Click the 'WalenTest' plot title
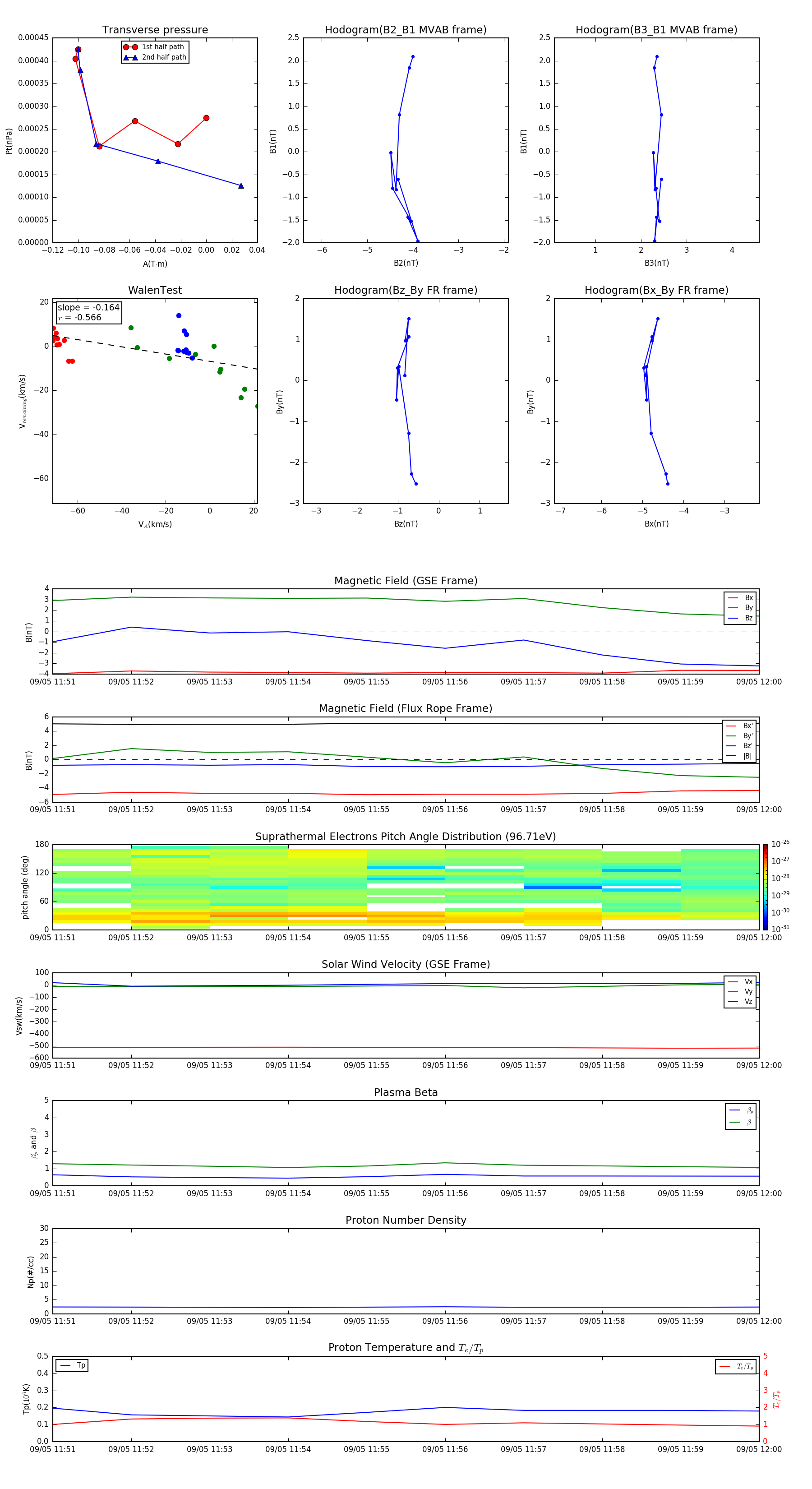Screen dimensions: 812x1489 155,290
